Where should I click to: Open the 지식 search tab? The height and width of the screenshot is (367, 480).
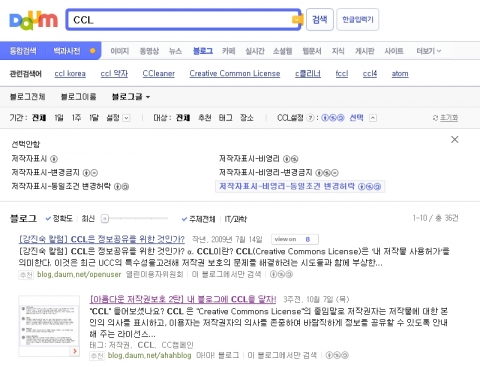[x=338, y=51]
